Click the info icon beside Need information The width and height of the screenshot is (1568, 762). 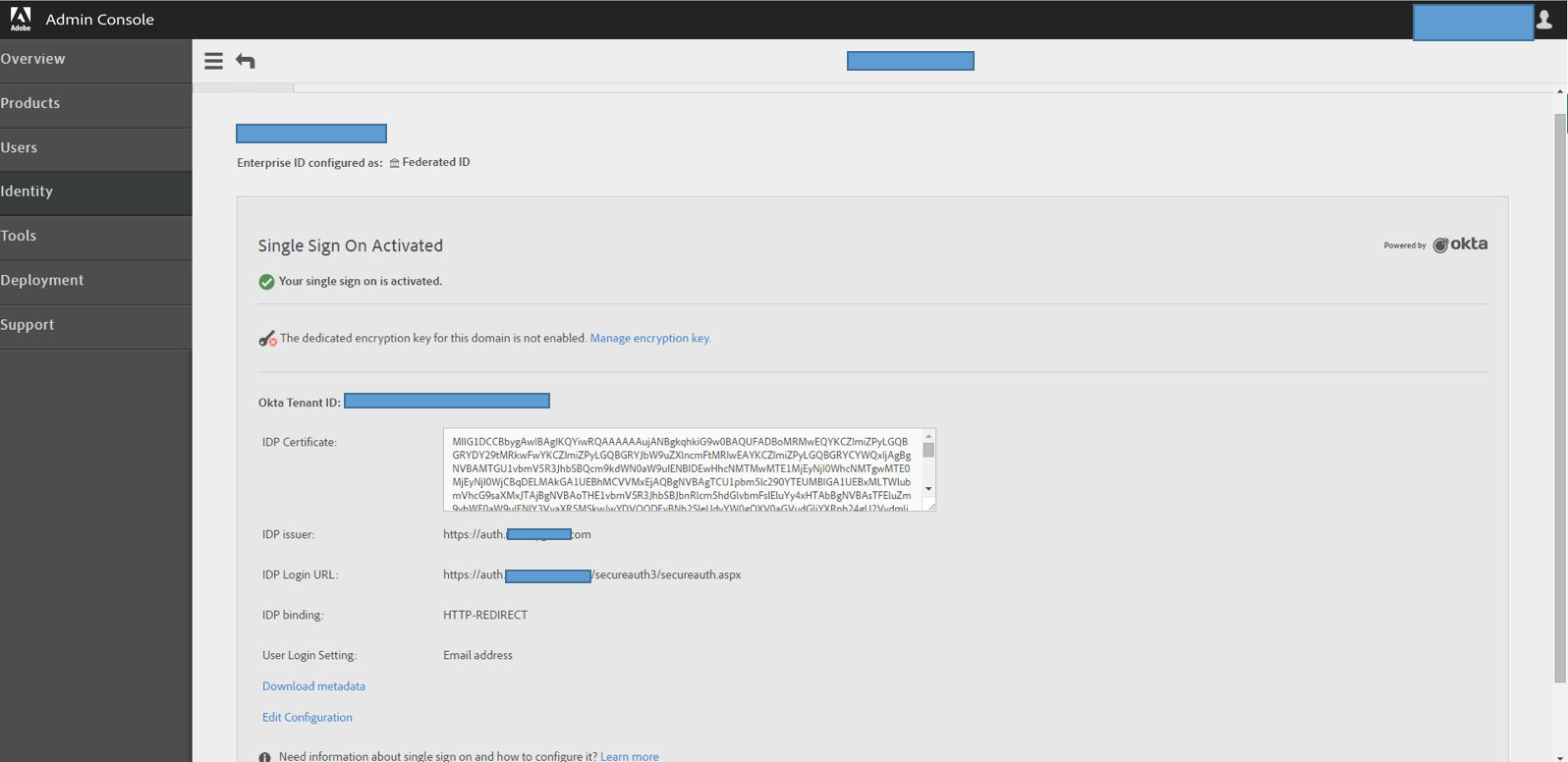(264, 757)
